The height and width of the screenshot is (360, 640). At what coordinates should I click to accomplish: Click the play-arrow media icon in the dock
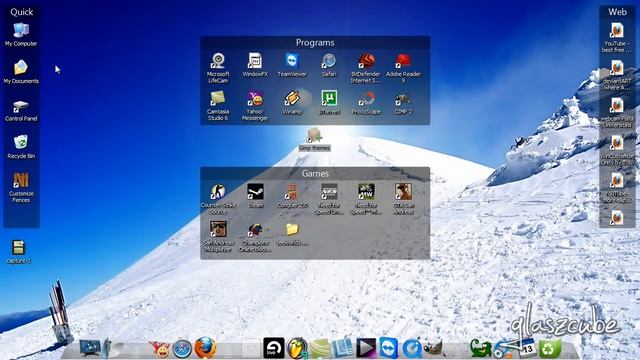click(366, 348)
